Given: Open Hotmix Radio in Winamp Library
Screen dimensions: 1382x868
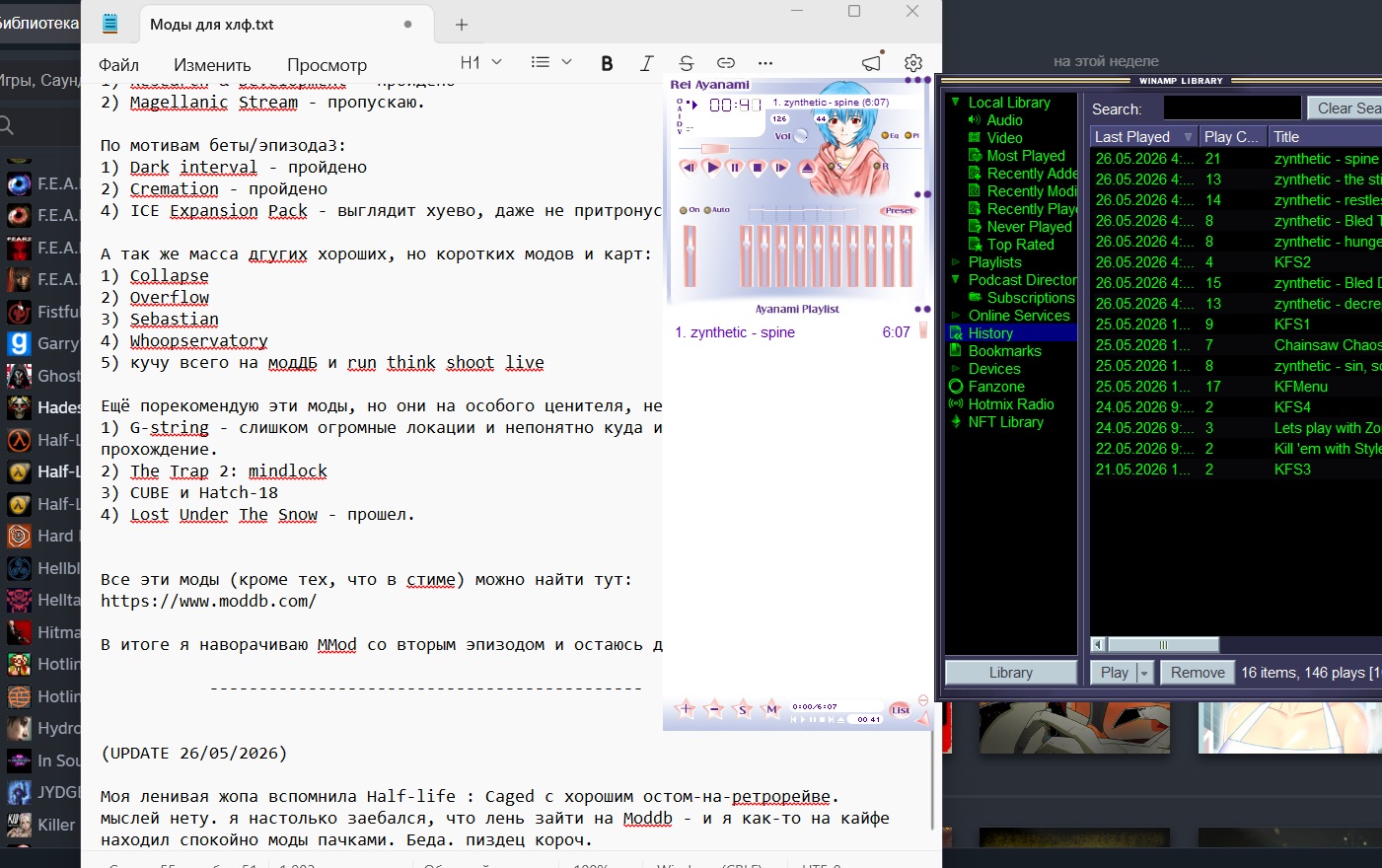Looking at the screenshot, I should (x=1011, y=404).
